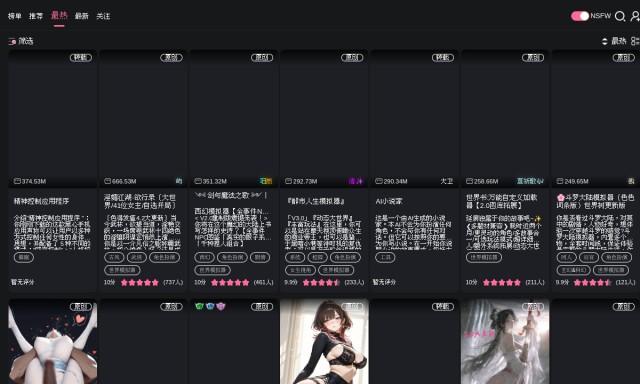Click the star rating with (211人)
The width and height of the screenshot is (640, 384).
(502, 282)
